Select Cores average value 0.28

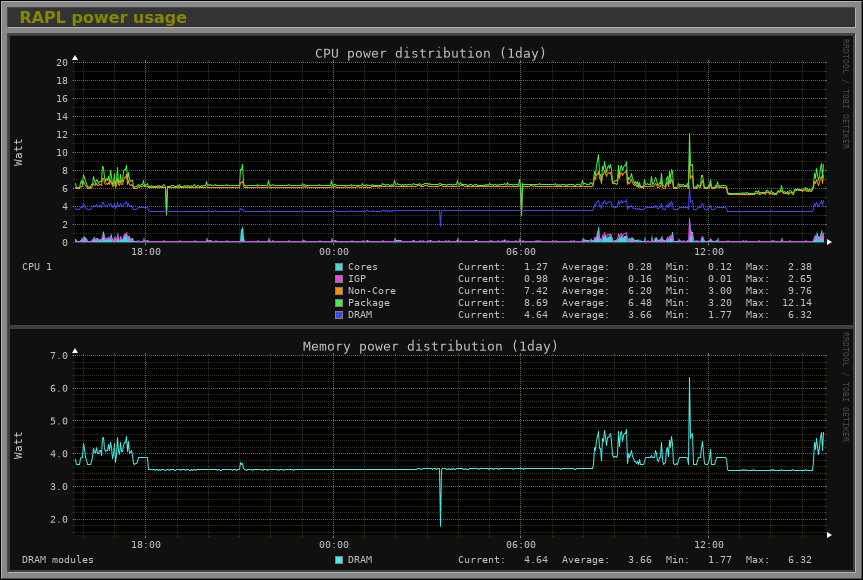click(640, 267)
